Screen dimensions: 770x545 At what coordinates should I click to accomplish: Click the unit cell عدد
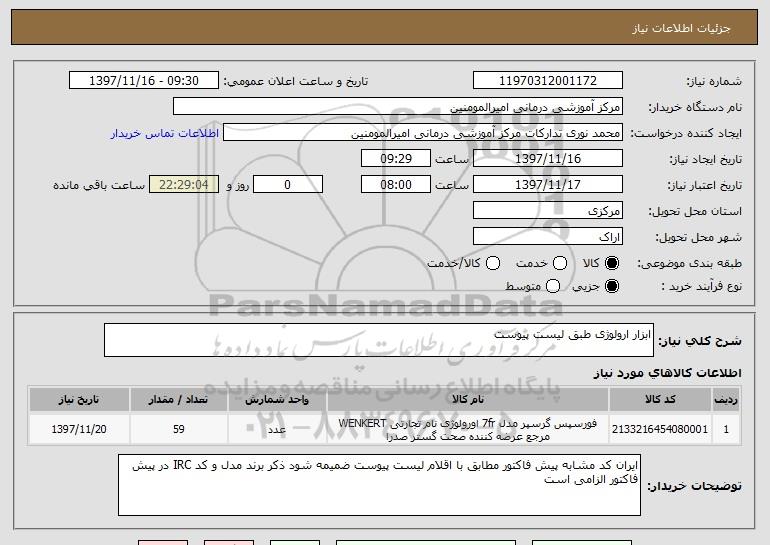(277, 429)
